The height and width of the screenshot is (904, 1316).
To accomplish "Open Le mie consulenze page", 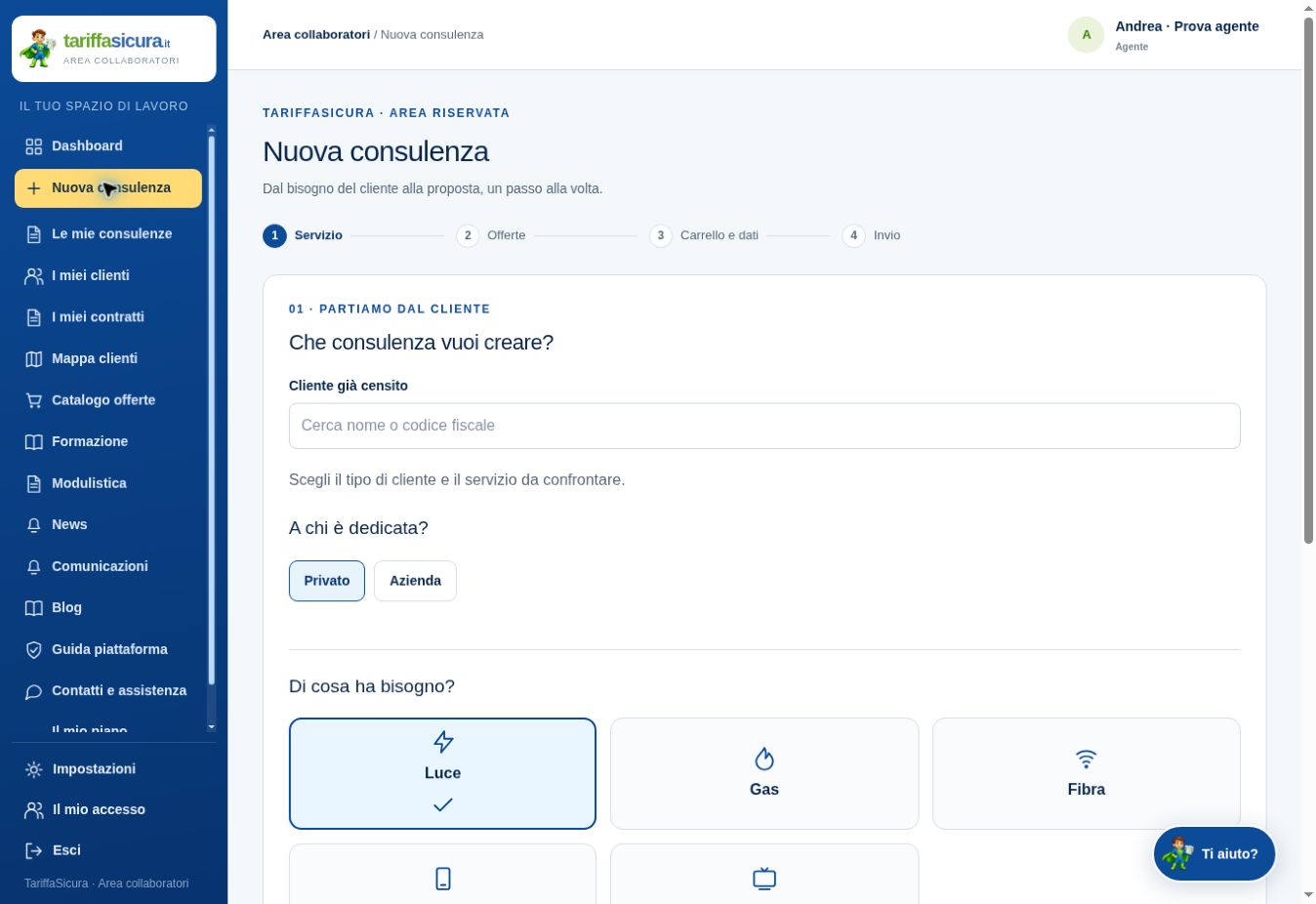I will click(x=108, y=234).
